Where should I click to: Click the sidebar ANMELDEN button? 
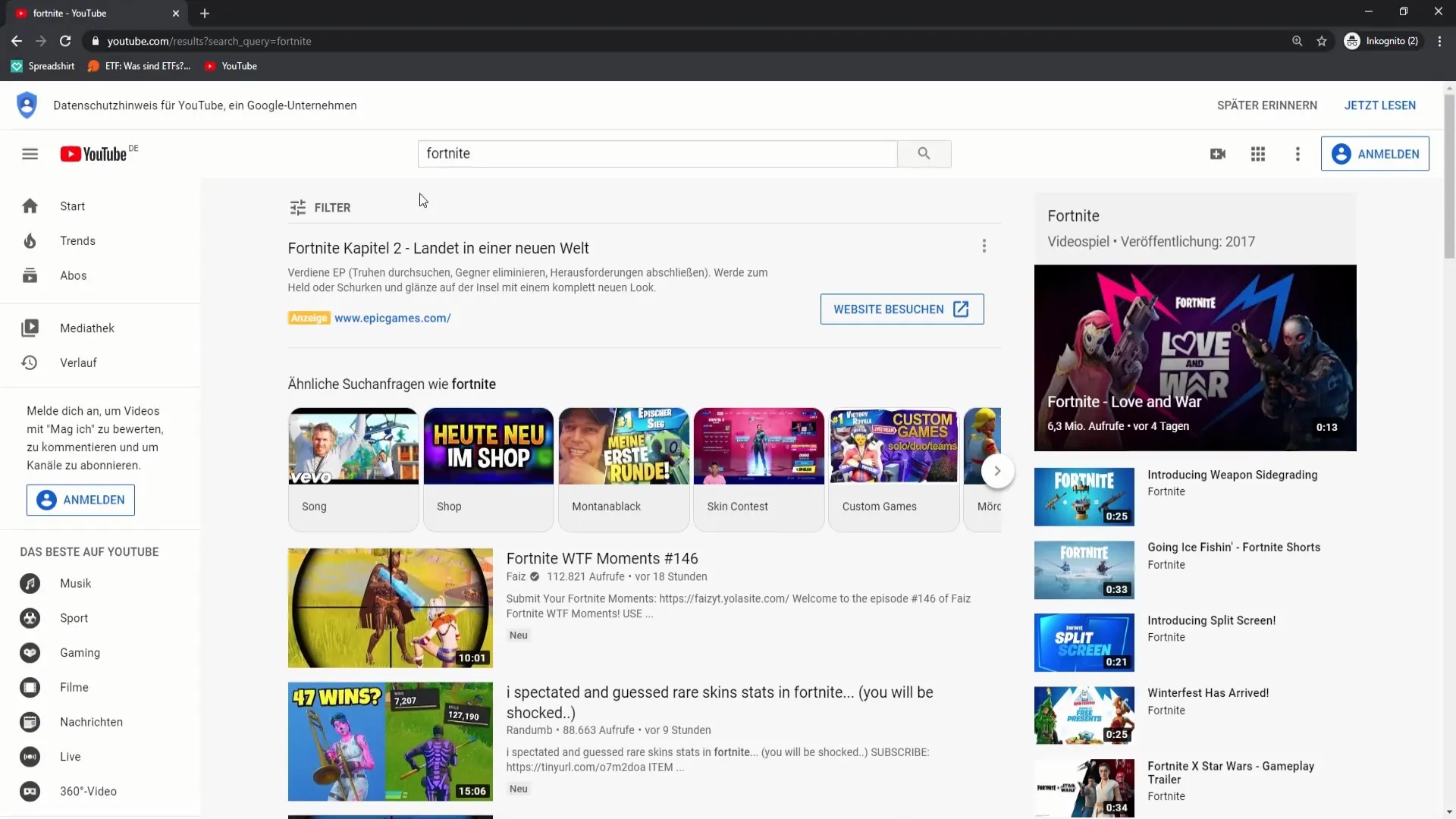click(x=80, y=500)
